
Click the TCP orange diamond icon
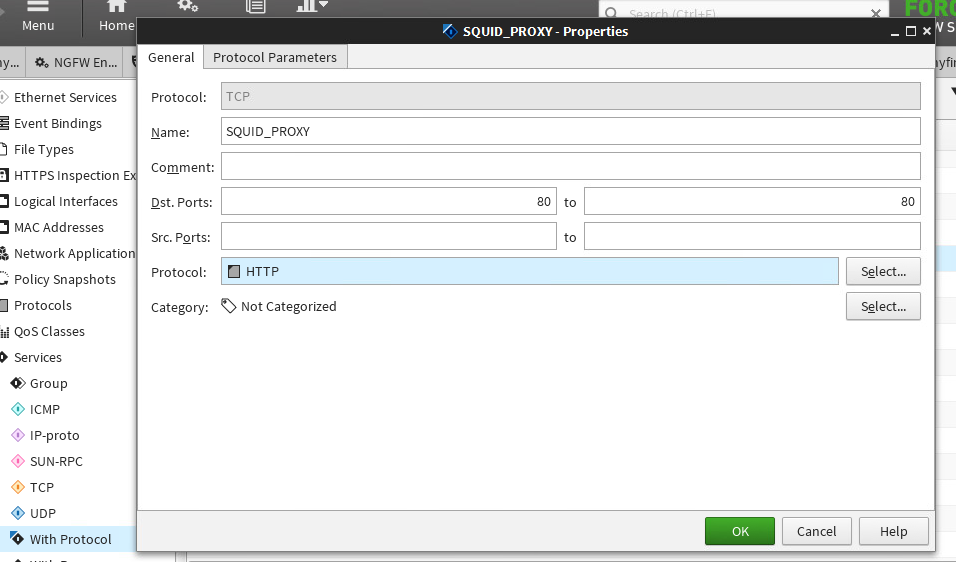pyautogui.click(x=18, y=488)
